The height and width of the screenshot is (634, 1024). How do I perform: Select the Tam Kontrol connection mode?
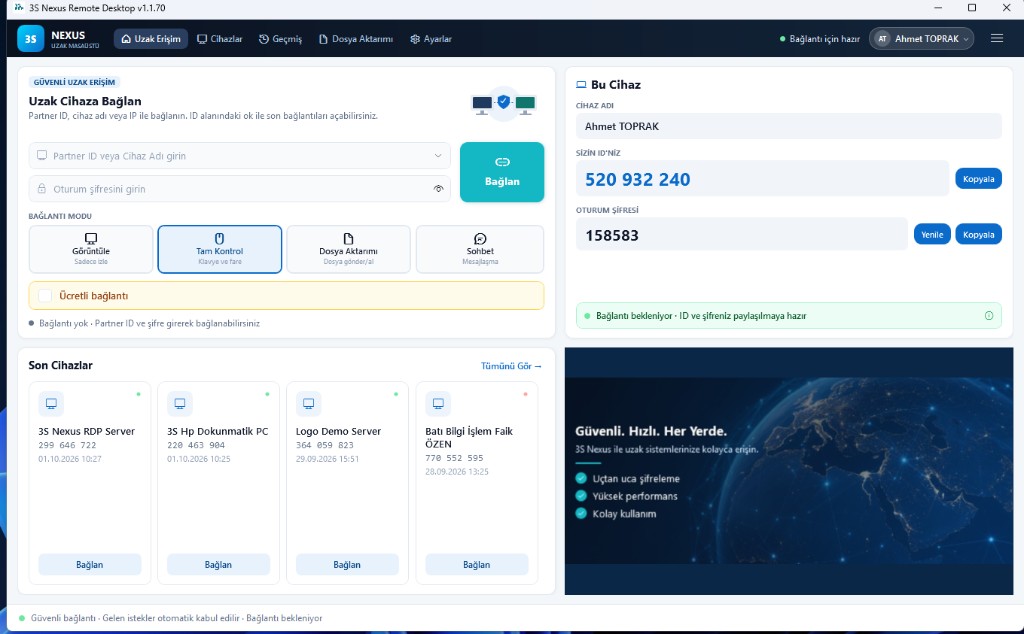point(219,249)
